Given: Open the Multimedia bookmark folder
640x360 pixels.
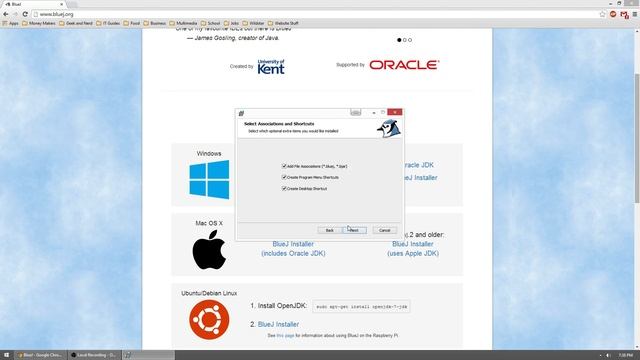Looking at the screenshot, I should pyautogui.click(x=183, y=23).
